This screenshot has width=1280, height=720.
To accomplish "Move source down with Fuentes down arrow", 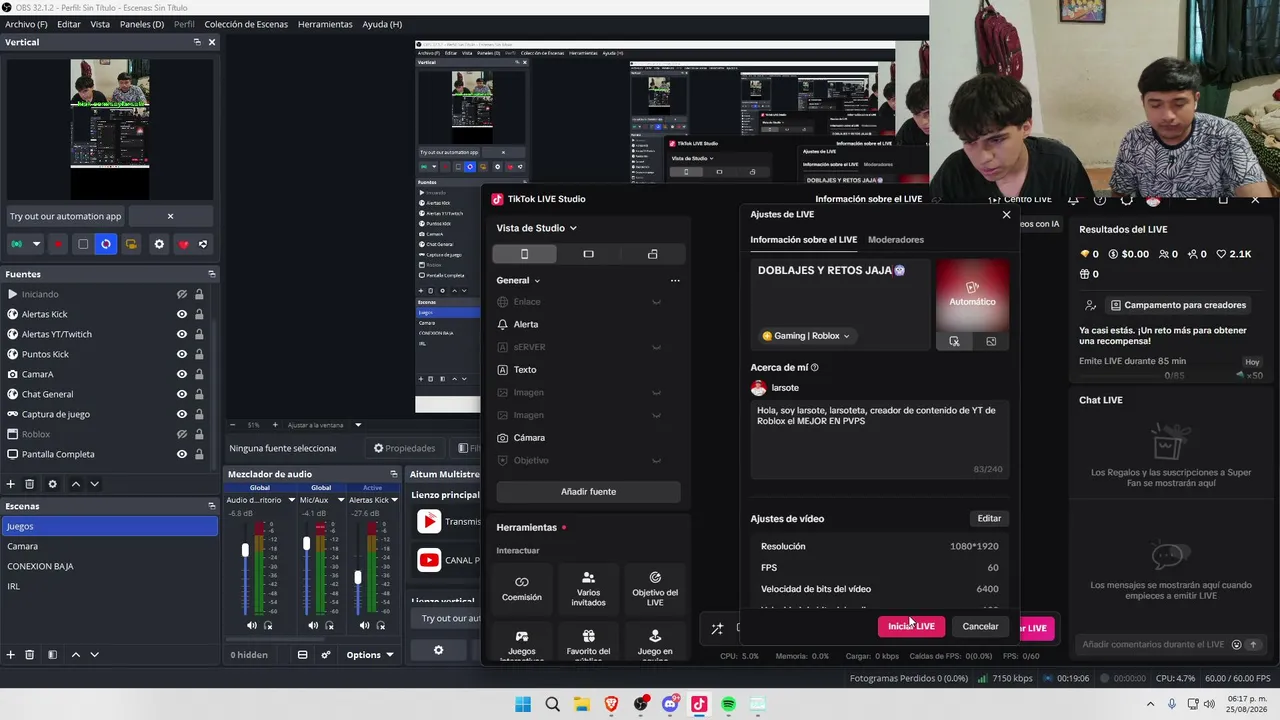I will [94, 484].
